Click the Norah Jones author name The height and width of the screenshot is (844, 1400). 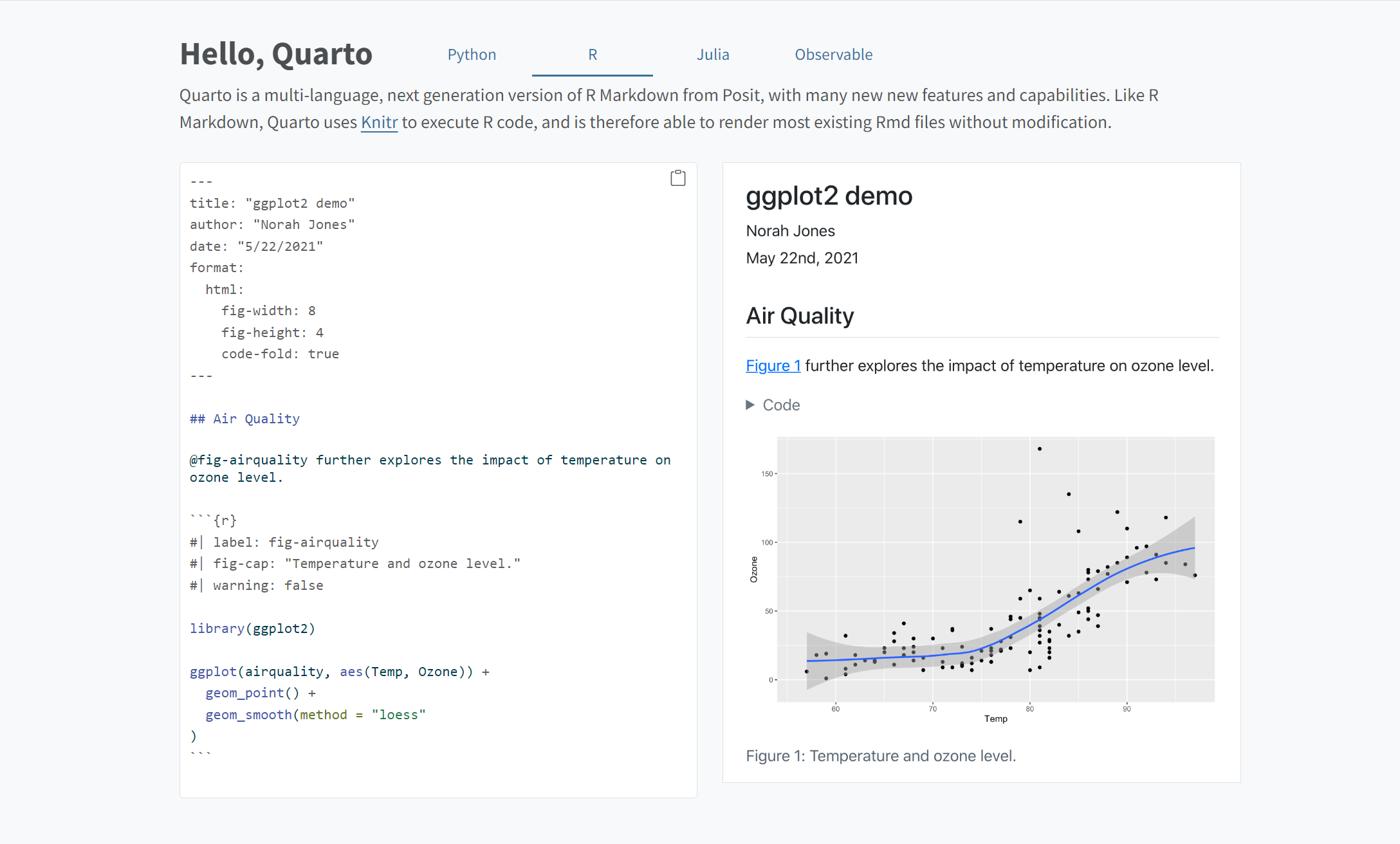790,230
